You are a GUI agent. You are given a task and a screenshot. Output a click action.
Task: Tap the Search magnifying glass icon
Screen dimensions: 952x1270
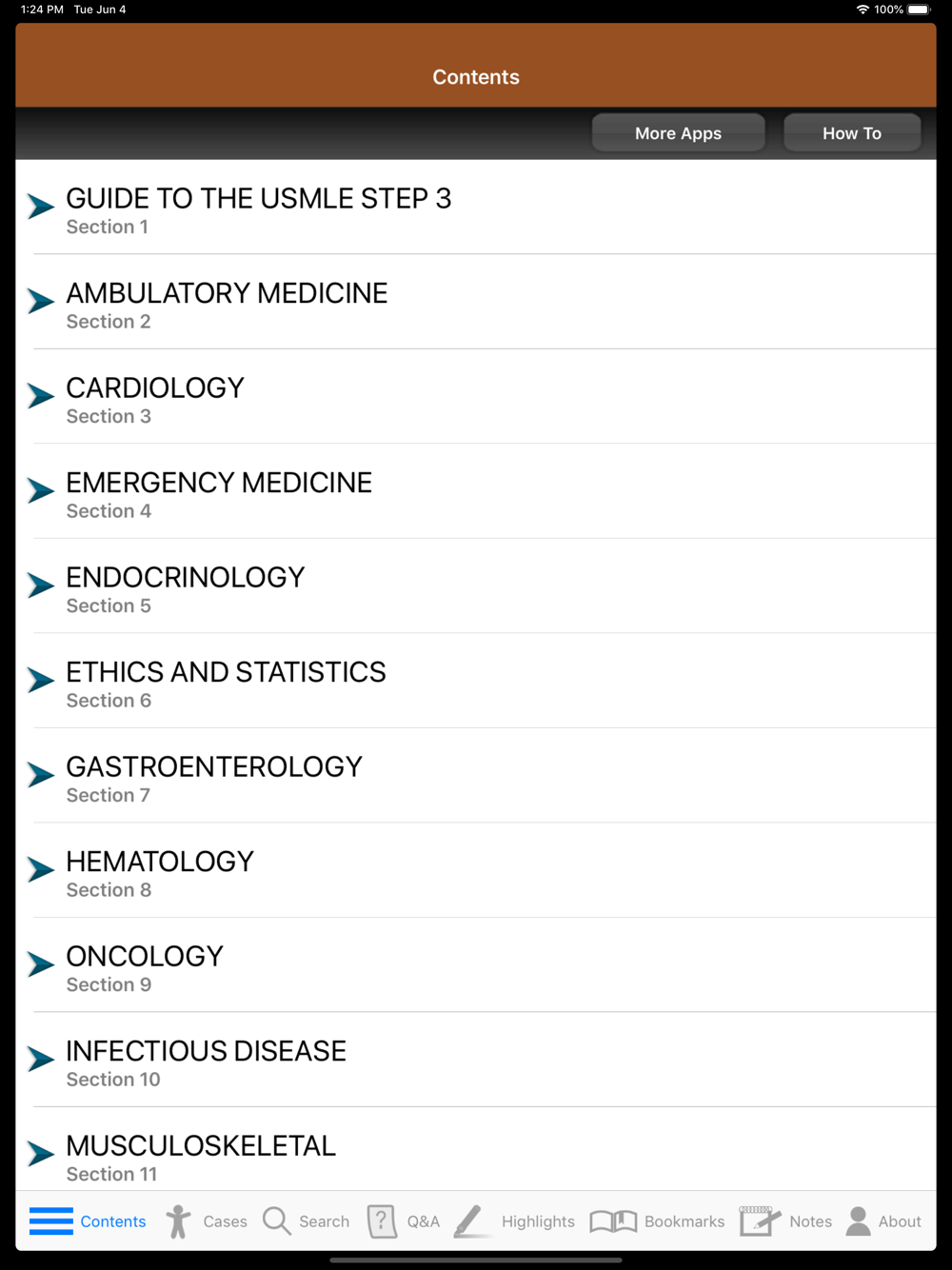[x=276, y=1221]
